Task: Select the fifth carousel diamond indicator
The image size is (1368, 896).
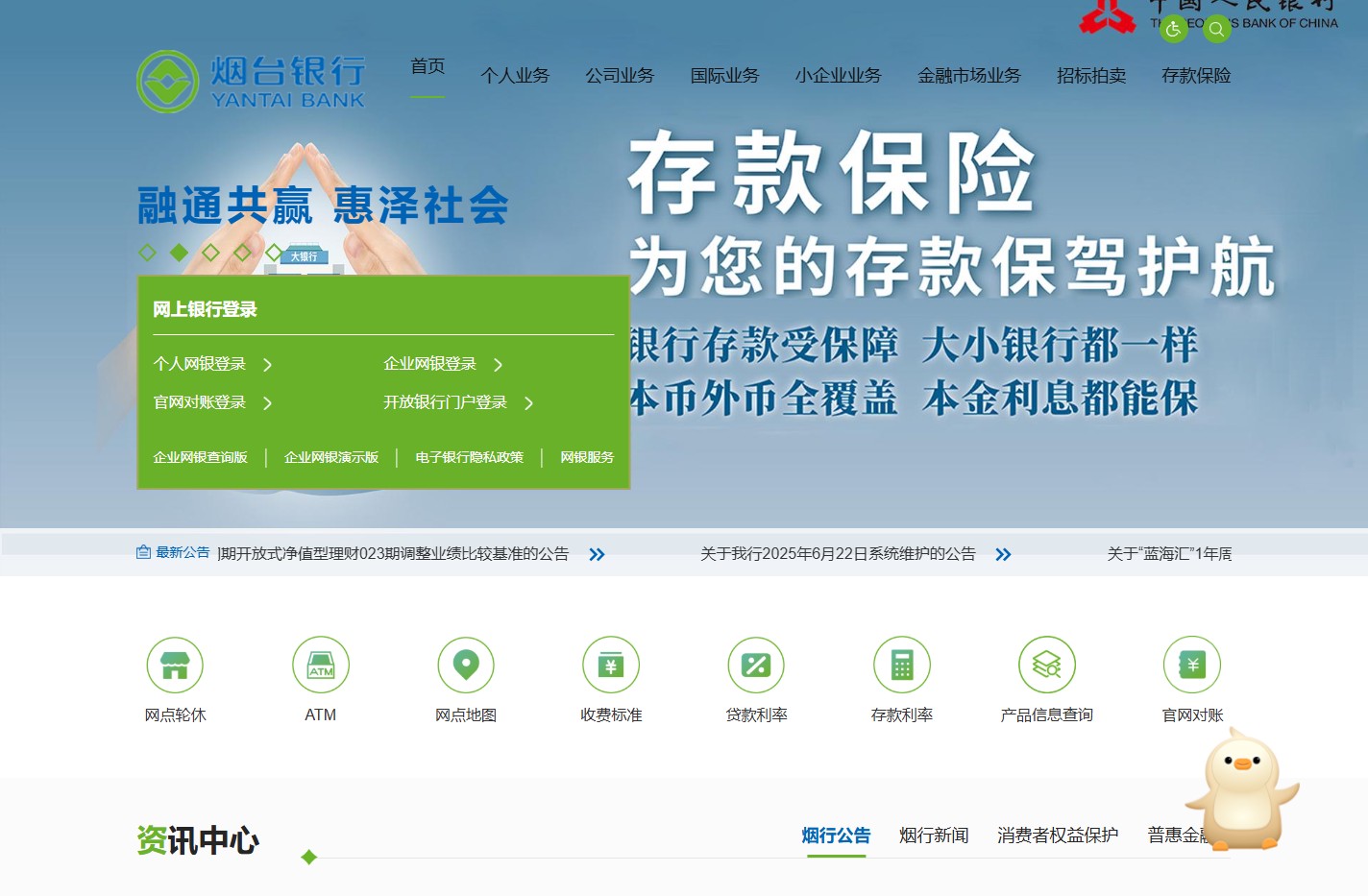Action: pos(274,253)
